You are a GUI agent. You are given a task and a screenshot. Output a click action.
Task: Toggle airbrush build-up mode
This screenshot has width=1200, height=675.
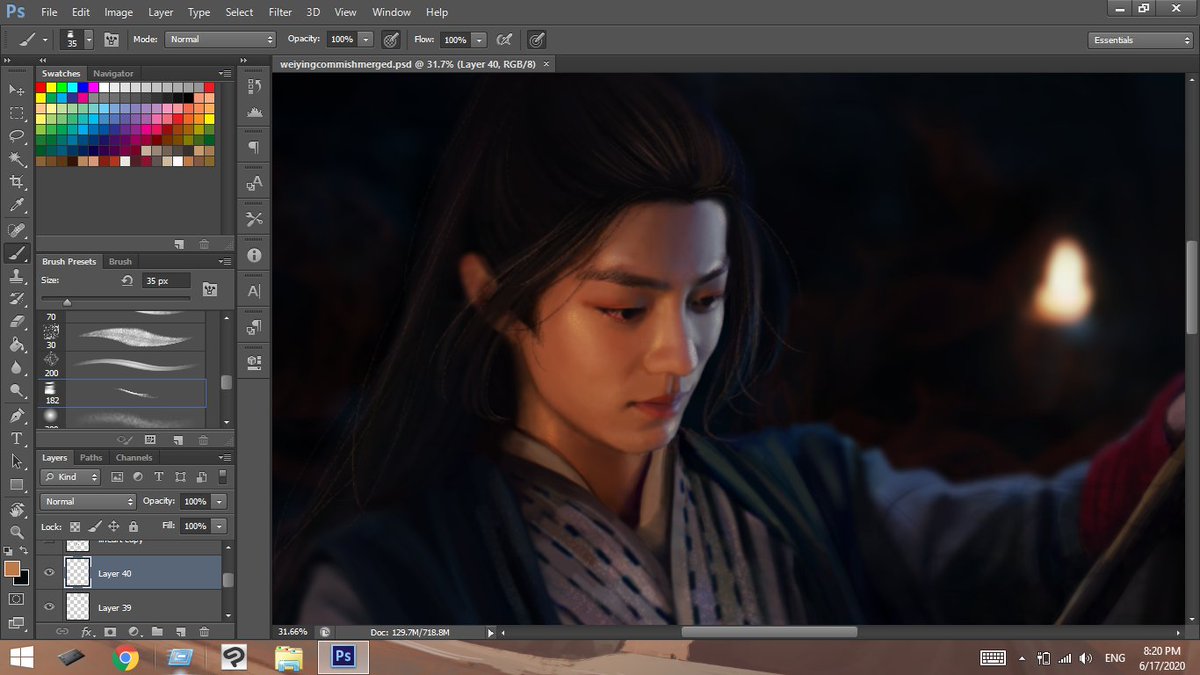505,40
